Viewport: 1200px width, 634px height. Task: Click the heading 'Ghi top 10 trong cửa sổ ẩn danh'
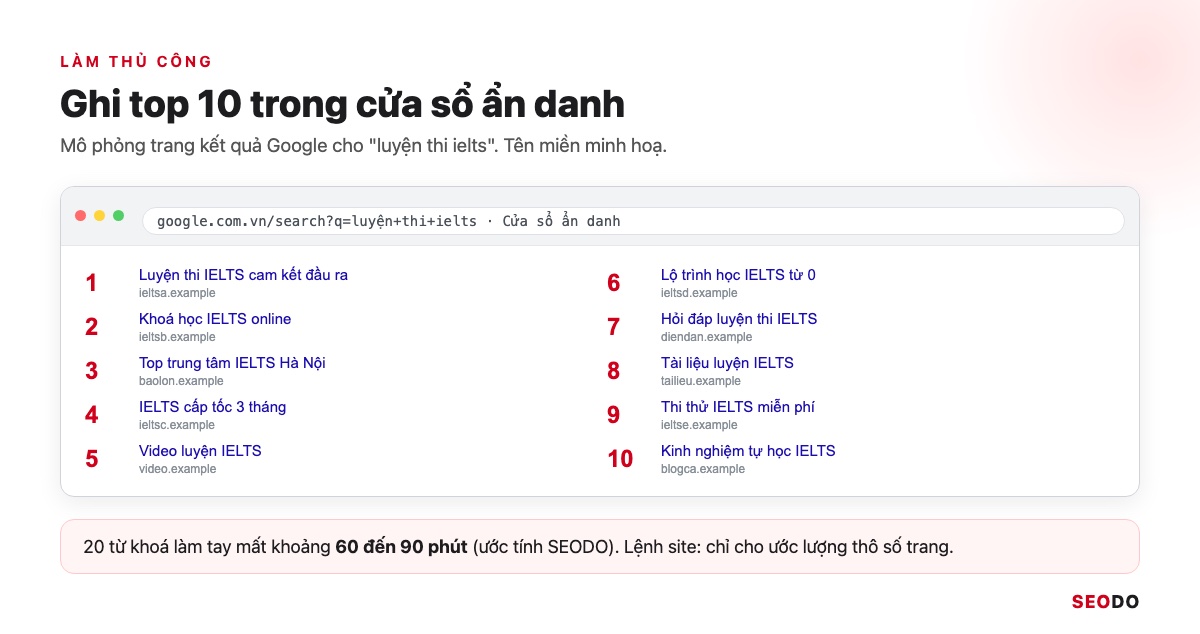[342, 105]
